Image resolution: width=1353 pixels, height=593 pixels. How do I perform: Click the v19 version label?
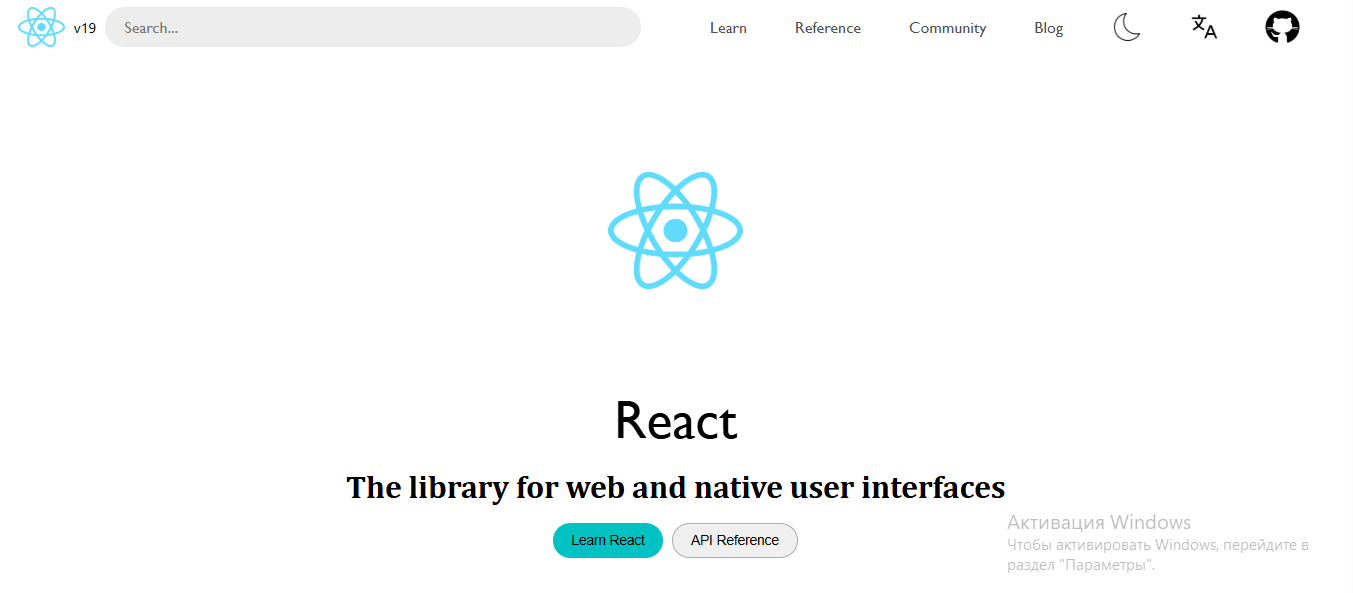[x=85, y=28]
